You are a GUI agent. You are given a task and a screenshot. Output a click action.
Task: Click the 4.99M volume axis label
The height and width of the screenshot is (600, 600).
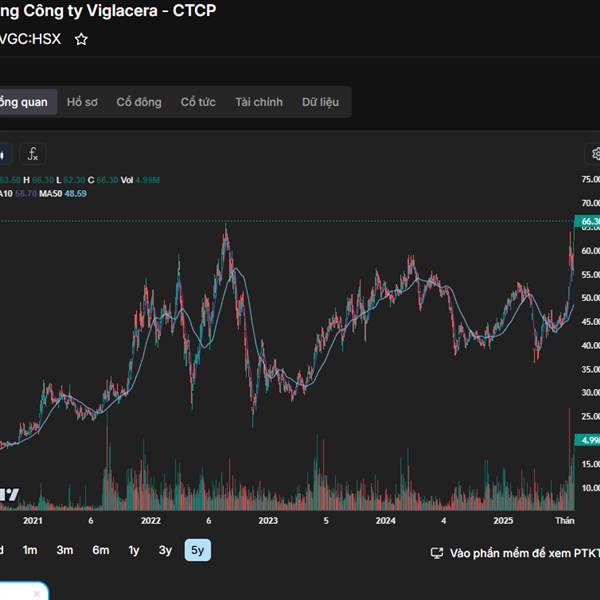[587, 440]
